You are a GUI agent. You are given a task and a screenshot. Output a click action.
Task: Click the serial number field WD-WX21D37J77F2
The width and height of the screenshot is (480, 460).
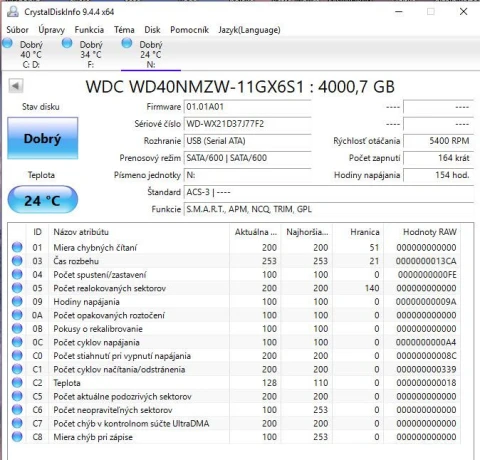[247, 124]
